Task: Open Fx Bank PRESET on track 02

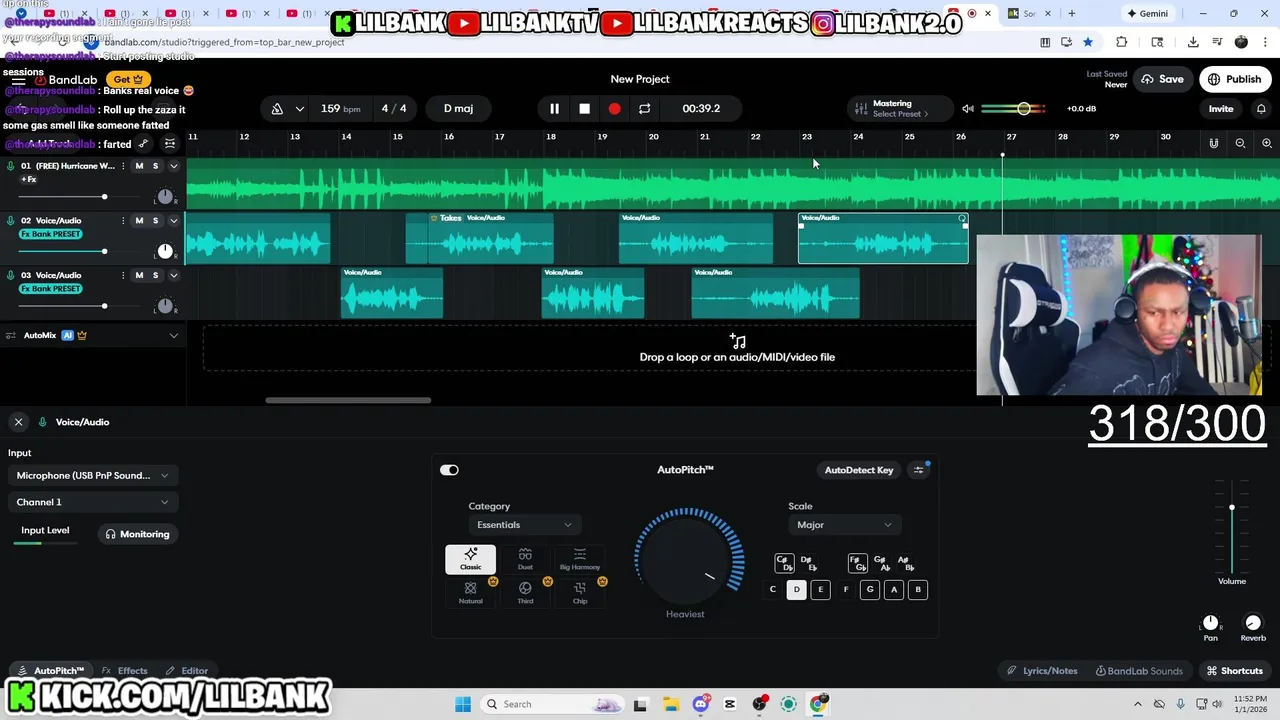Action: point(51,234)
